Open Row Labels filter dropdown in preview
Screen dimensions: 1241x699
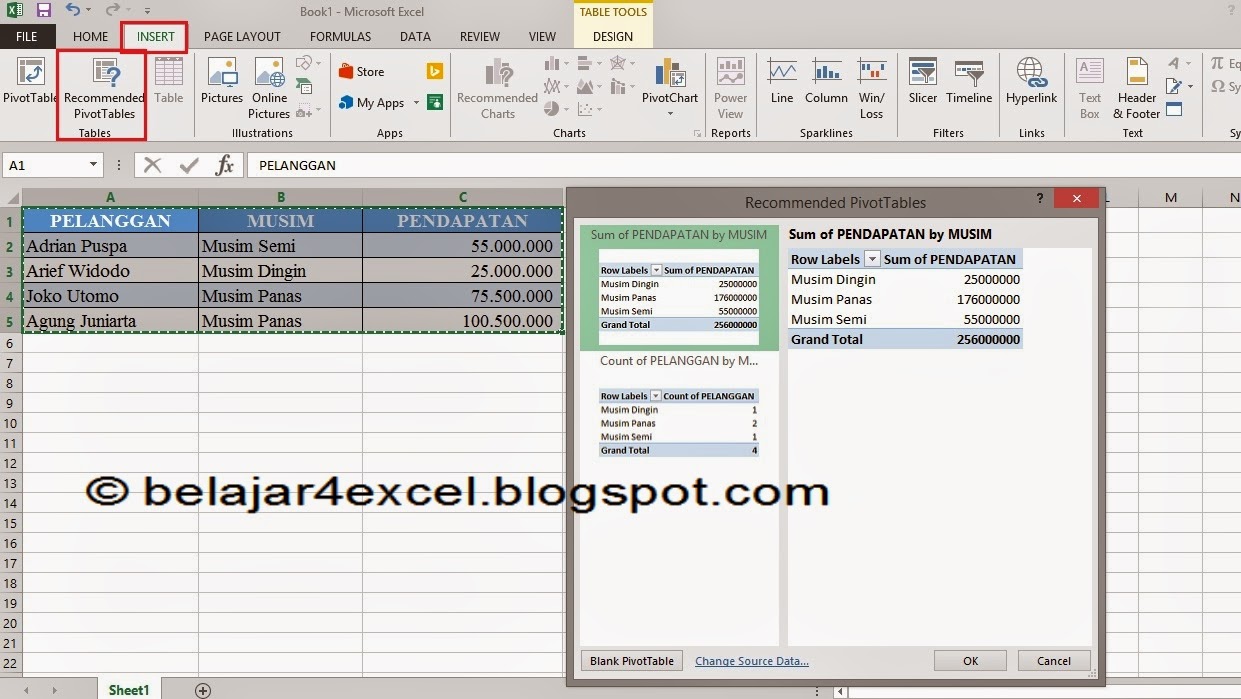tap(872, 259)
